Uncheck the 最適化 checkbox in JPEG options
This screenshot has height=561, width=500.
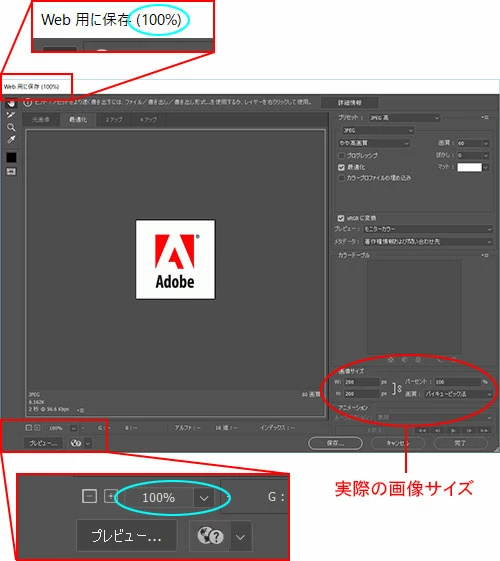341,167
